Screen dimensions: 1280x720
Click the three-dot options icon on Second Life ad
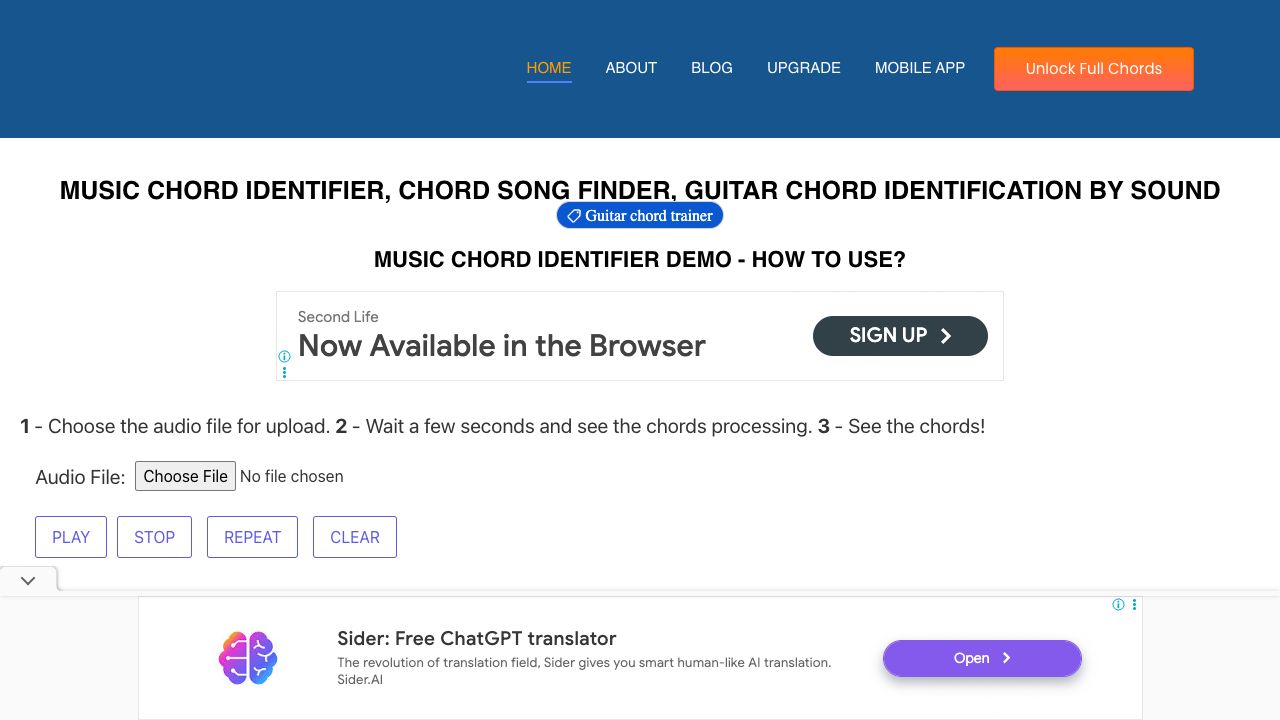coord(284,372)
